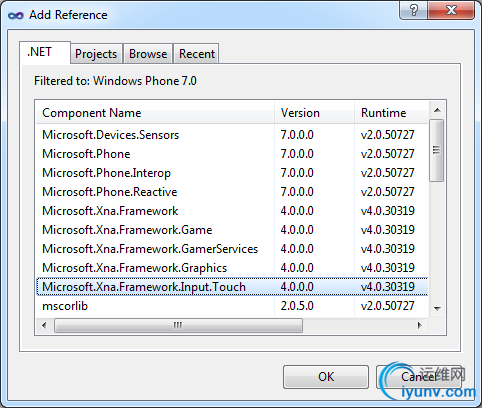Switch to the Projects tab

pos(96,54)
